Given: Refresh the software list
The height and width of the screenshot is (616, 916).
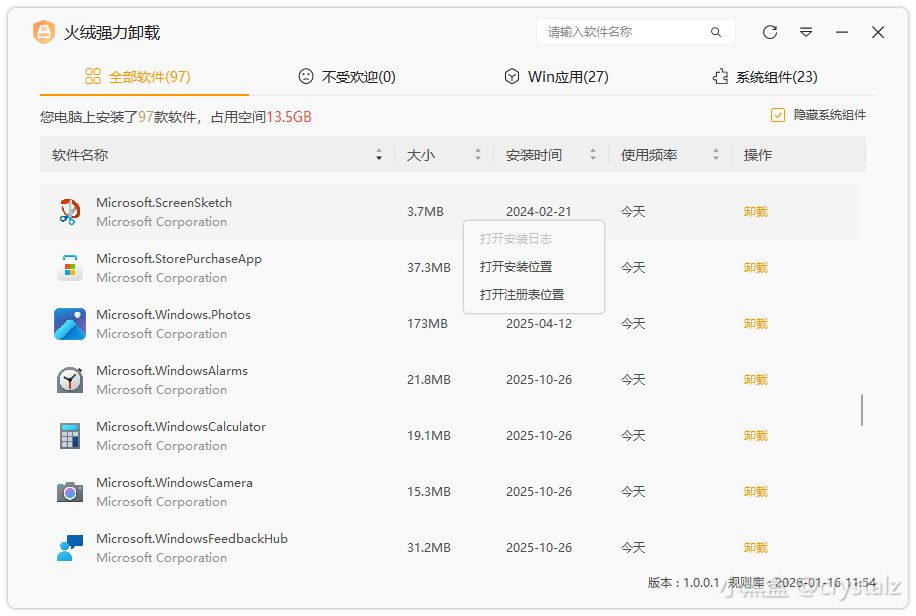Looking at the screenshot, I should coord(770,32).
